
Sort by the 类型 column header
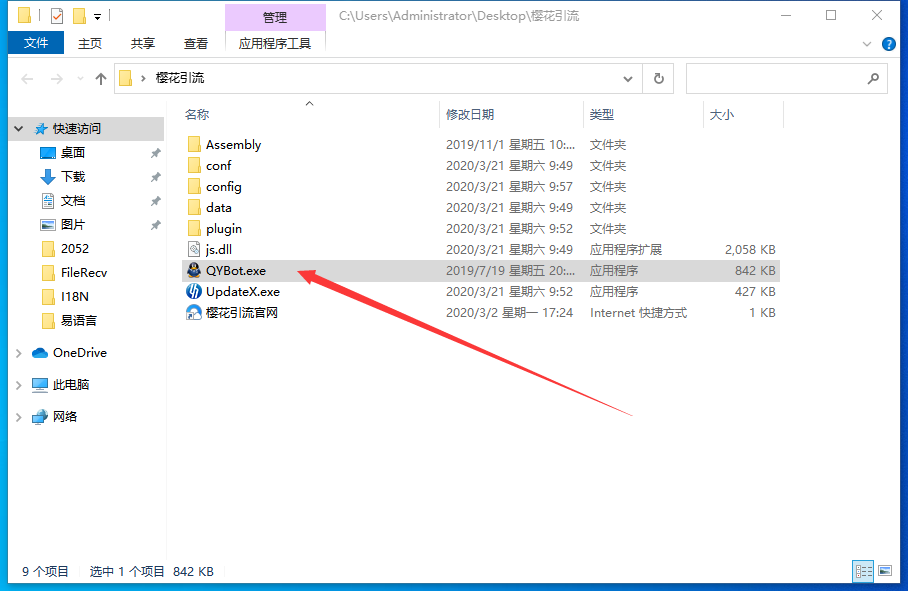[x=602, y=115]
